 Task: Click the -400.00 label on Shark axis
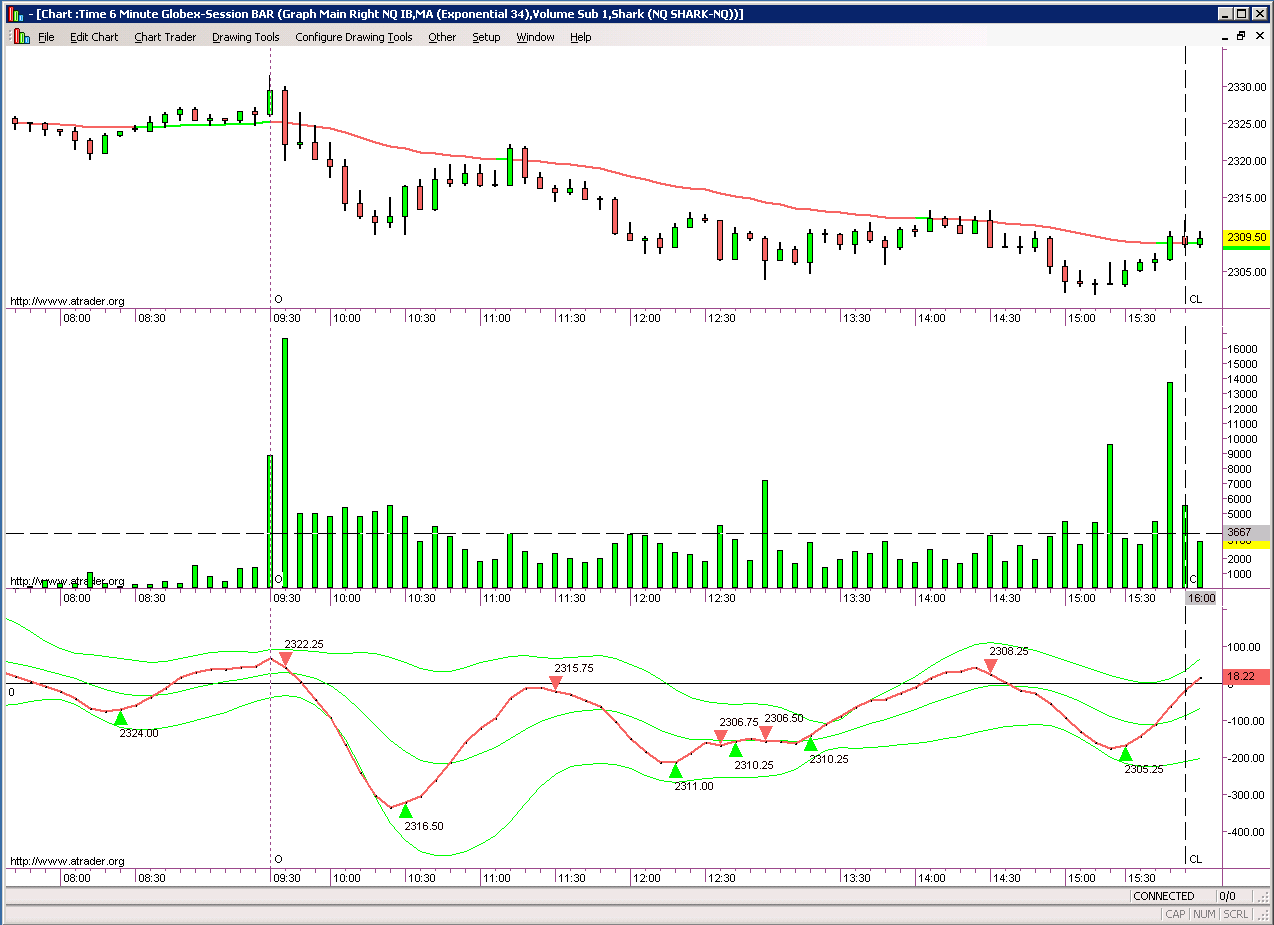point(1247,832)
